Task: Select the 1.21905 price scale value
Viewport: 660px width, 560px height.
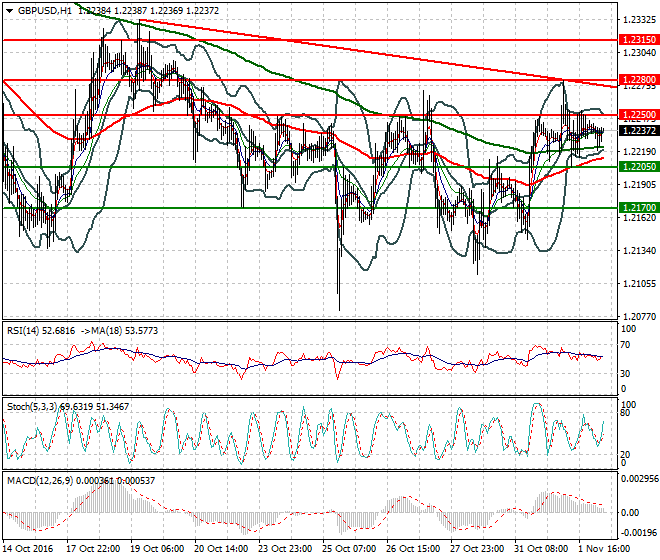Action: point(639,184)
